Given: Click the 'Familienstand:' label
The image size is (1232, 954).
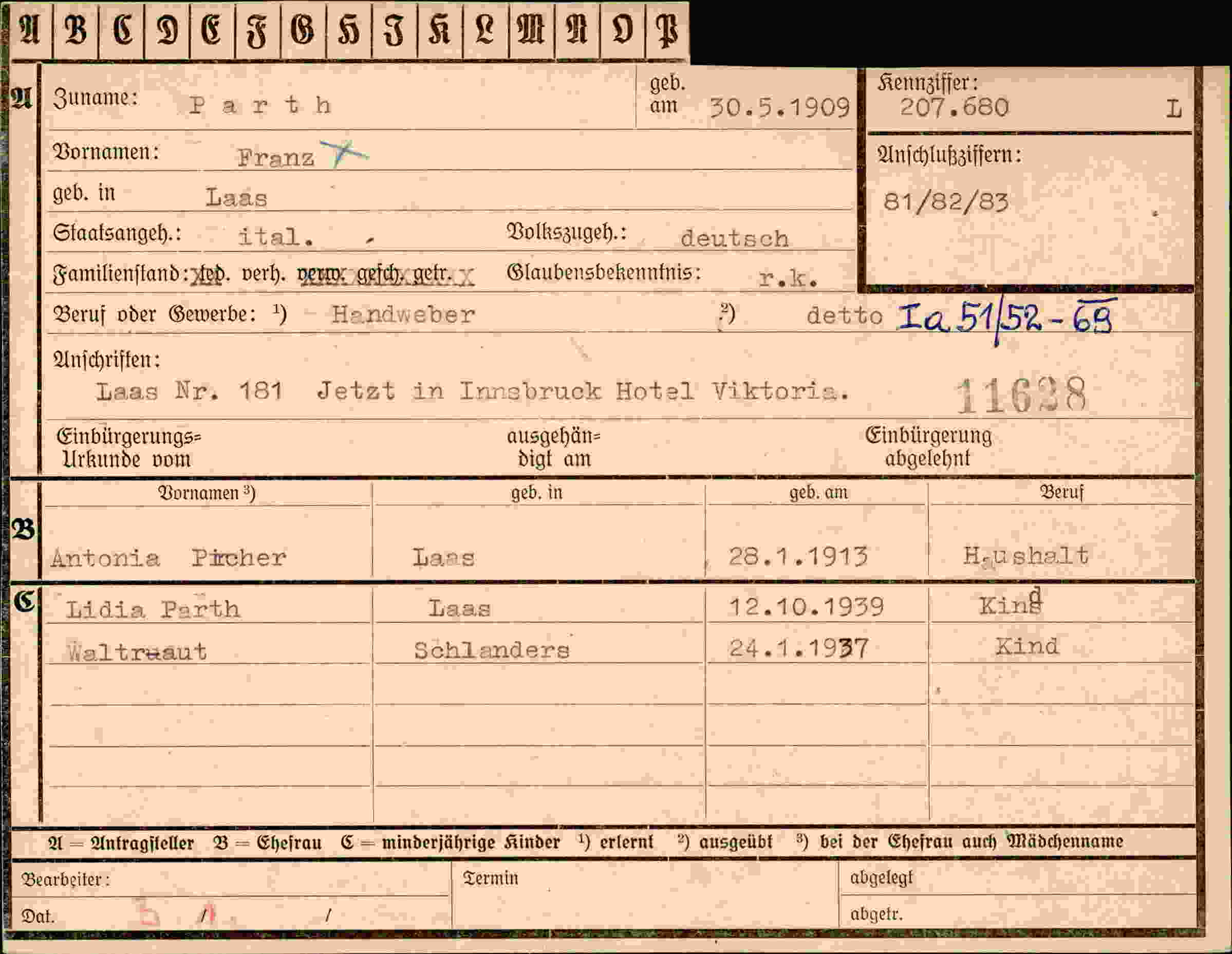Looking at the screenshot, I should [121, 274].
